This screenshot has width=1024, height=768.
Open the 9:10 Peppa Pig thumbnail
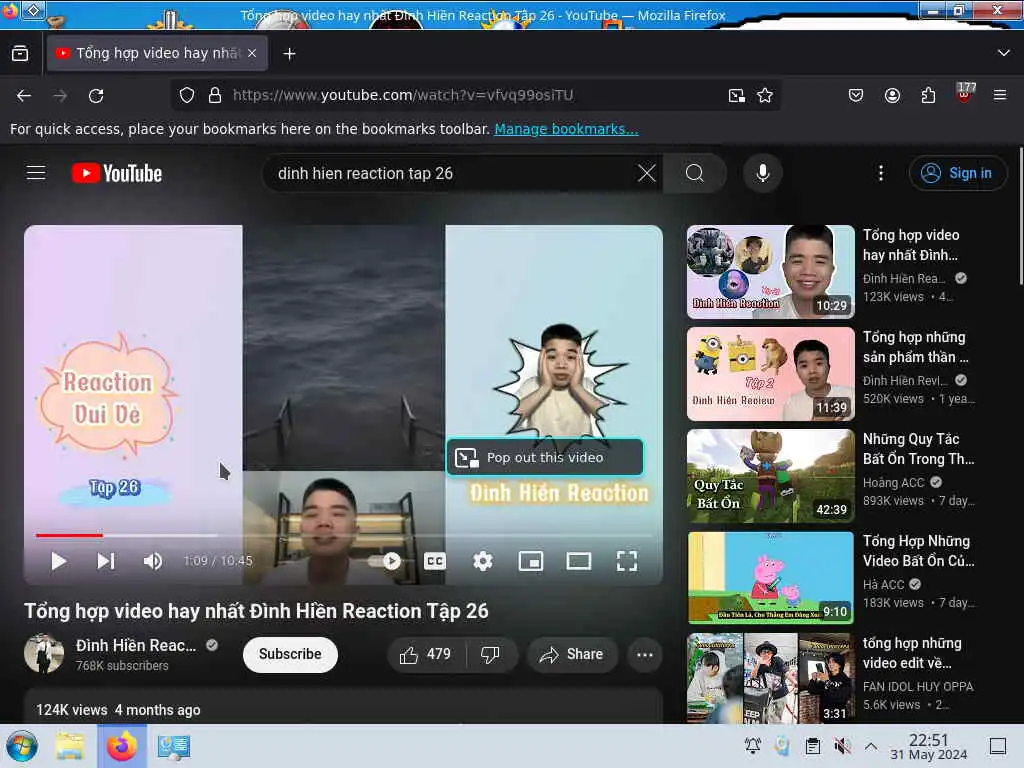[771, 577]
